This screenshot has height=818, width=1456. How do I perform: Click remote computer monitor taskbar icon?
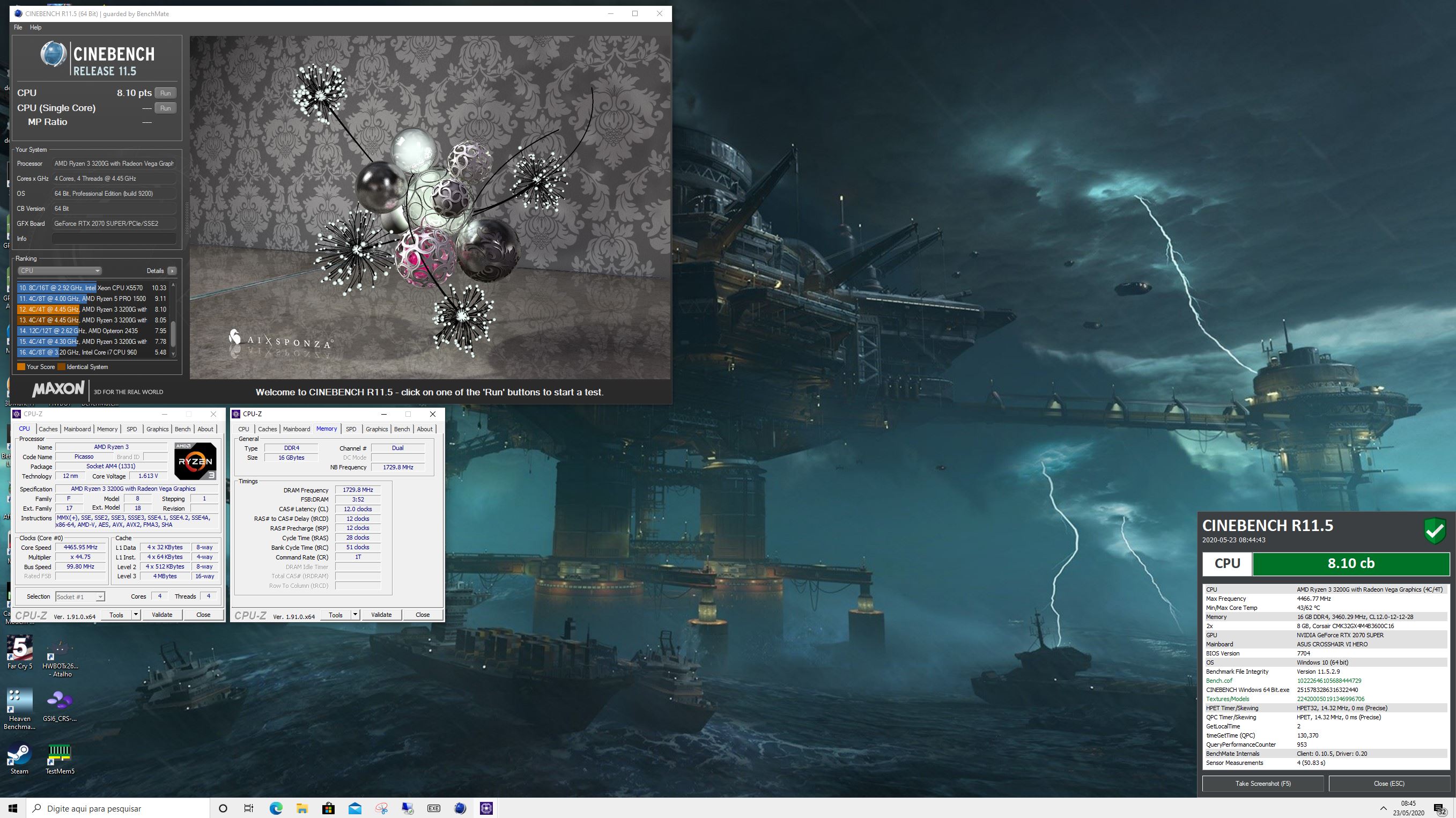coord(408,808)
